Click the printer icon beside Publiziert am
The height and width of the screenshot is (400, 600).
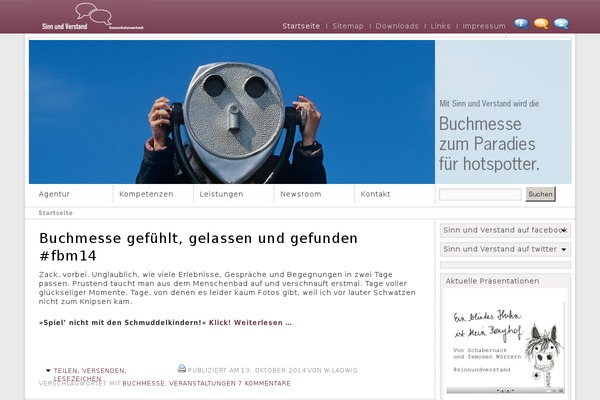[182, 368]
